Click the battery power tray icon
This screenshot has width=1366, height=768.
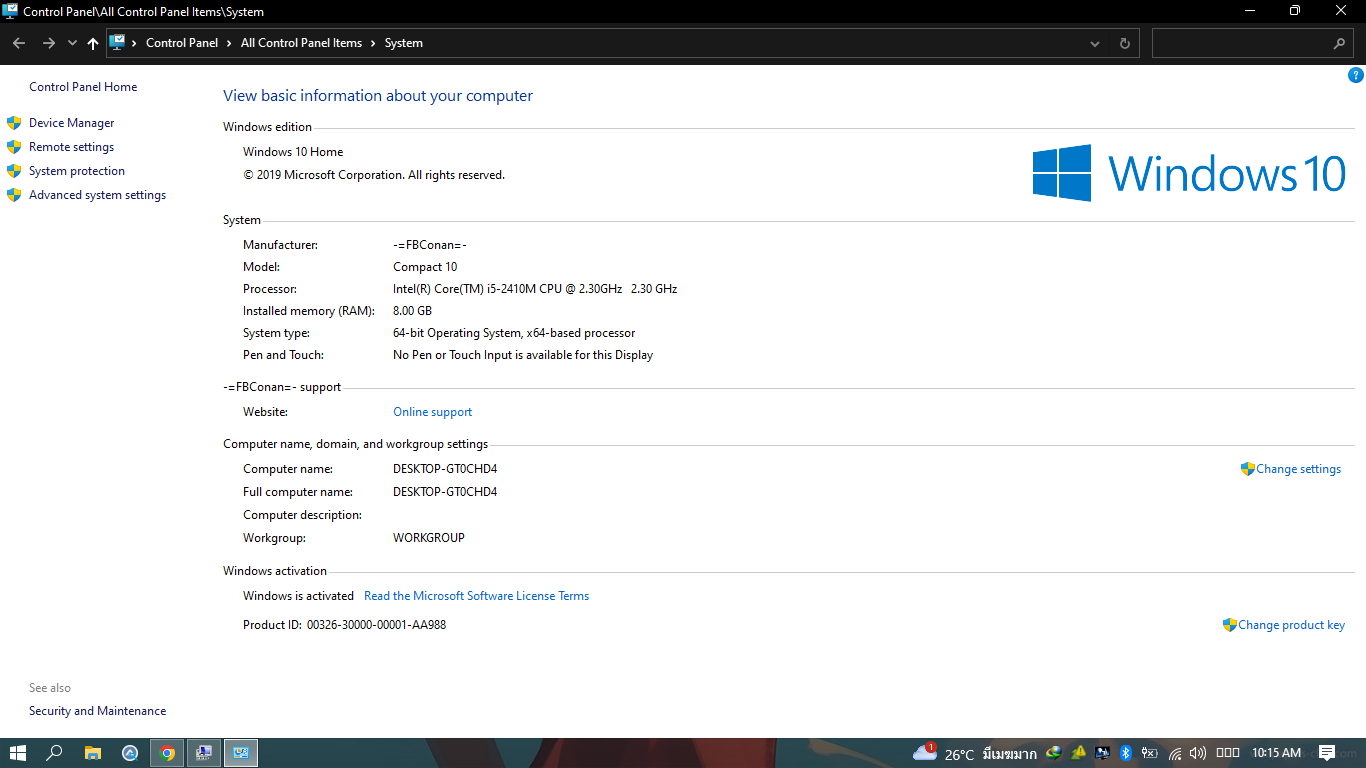click(x=1150, y=753)
